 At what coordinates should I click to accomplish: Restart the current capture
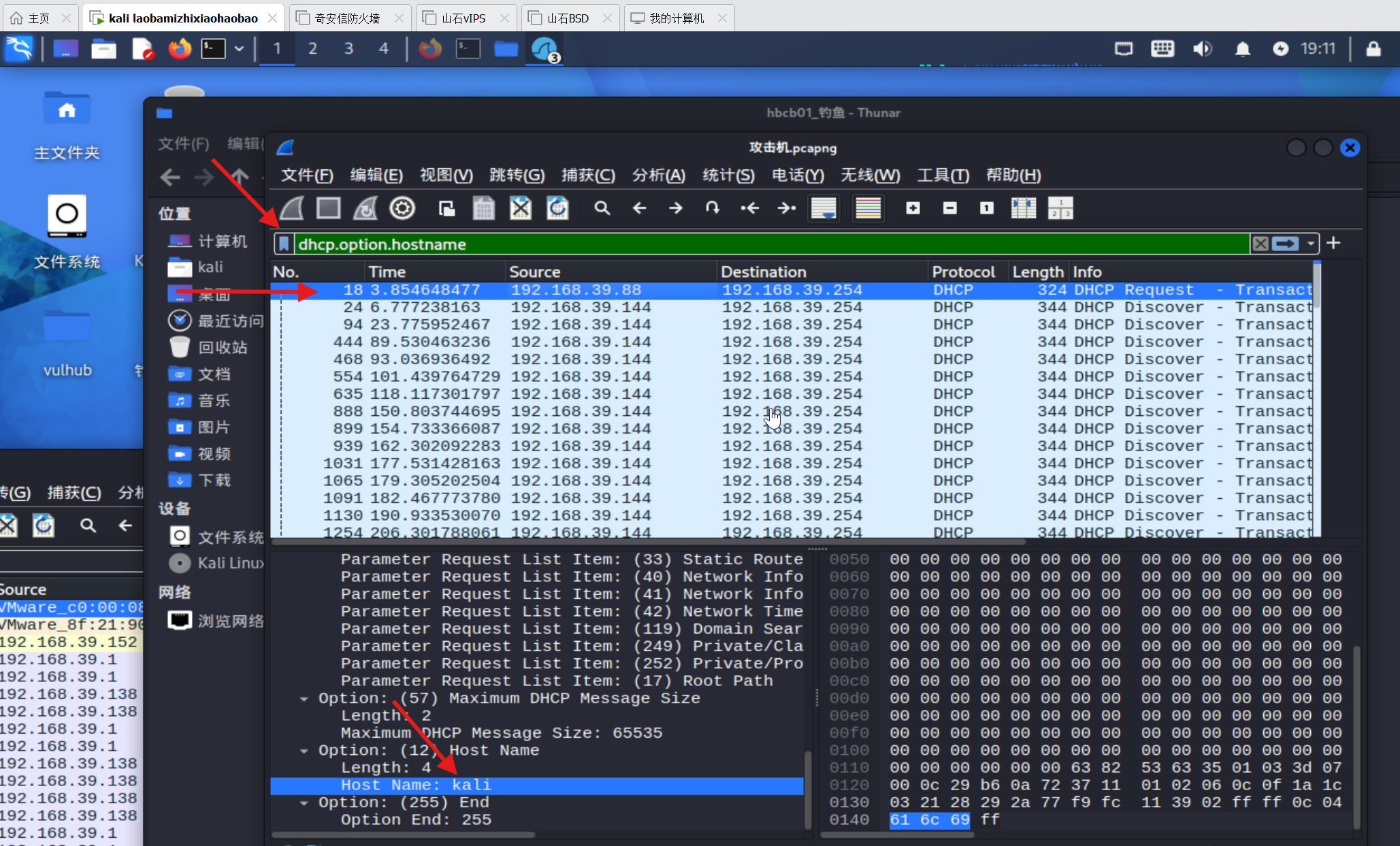(x=365, y=208)
